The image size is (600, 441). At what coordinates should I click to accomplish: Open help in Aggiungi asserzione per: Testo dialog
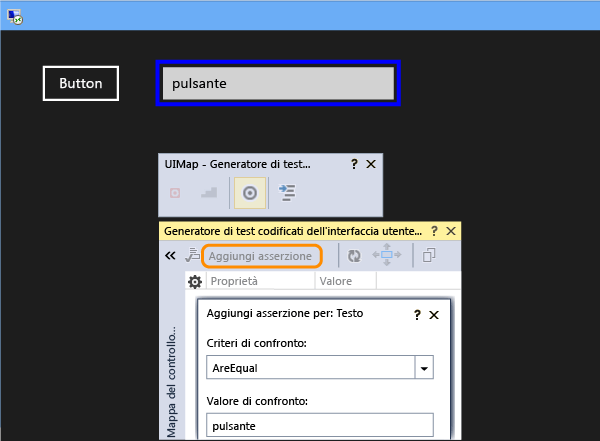click(417, 315)
